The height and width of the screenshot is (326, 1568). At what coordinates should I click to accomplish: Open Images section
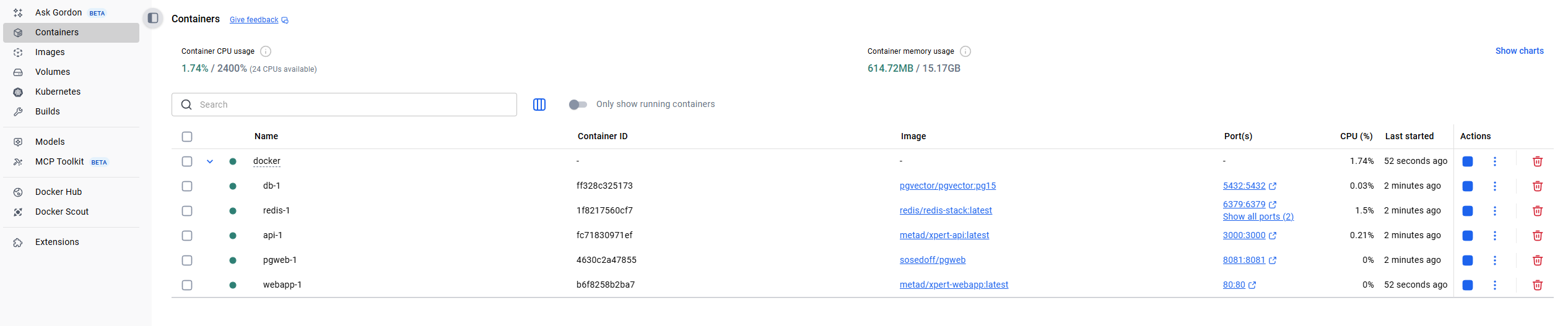click(x=71, y=52)
